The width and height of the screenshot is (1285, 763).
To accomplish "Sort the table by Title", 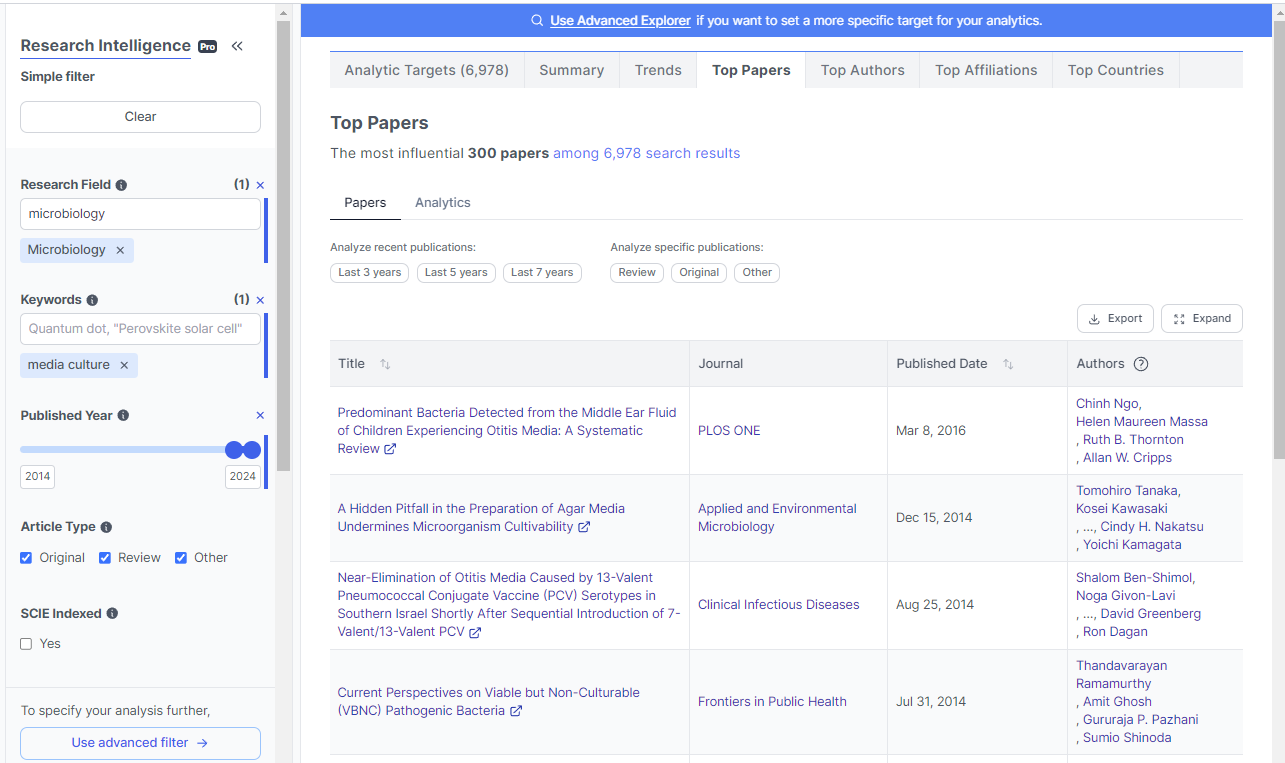I will click(385, 364).
